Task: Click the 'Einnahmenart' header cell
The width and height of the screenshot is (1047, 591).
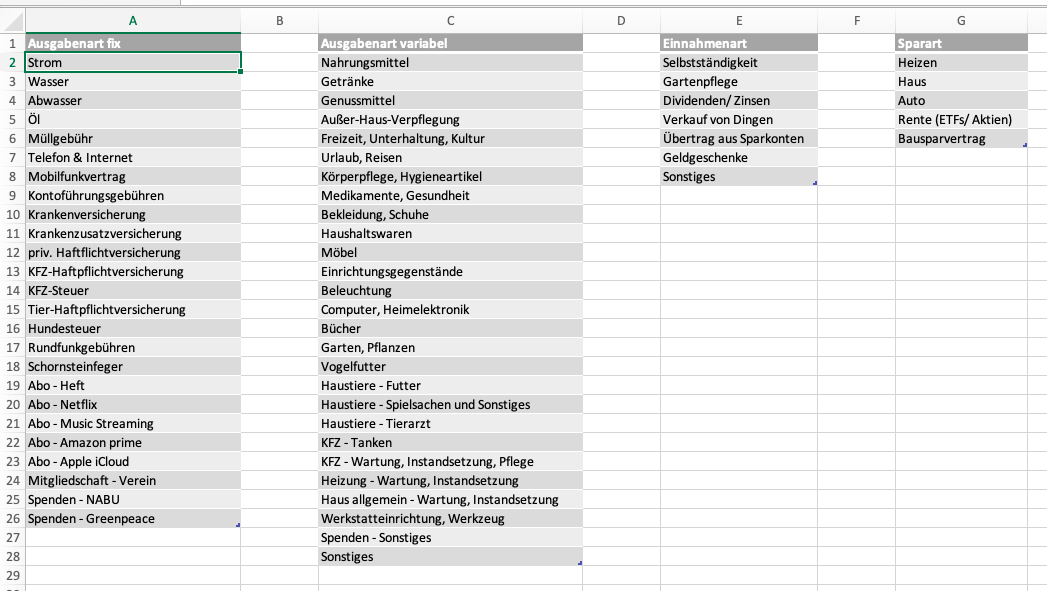Action: (739, 43)
